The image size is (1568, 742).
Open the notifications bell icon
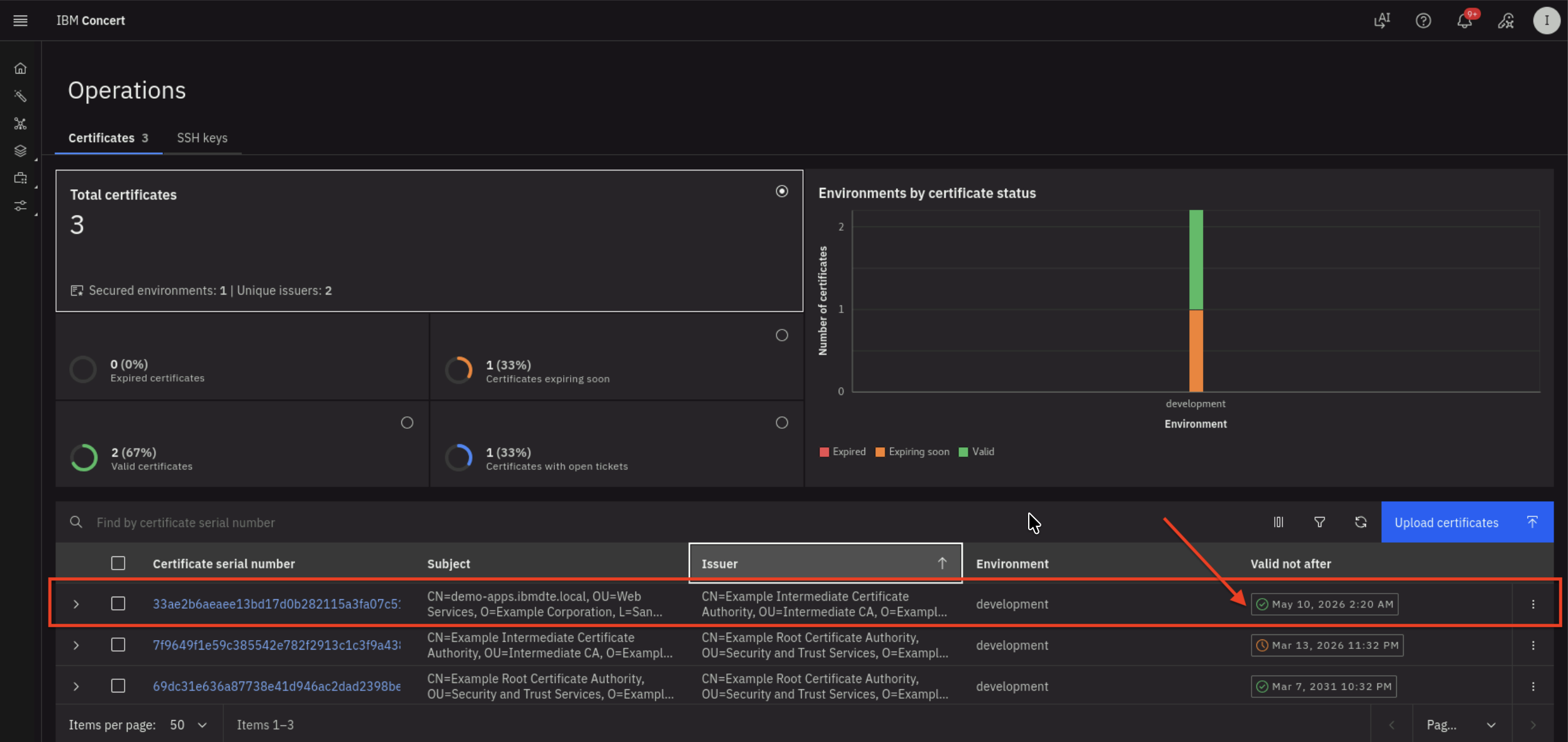1464,20
